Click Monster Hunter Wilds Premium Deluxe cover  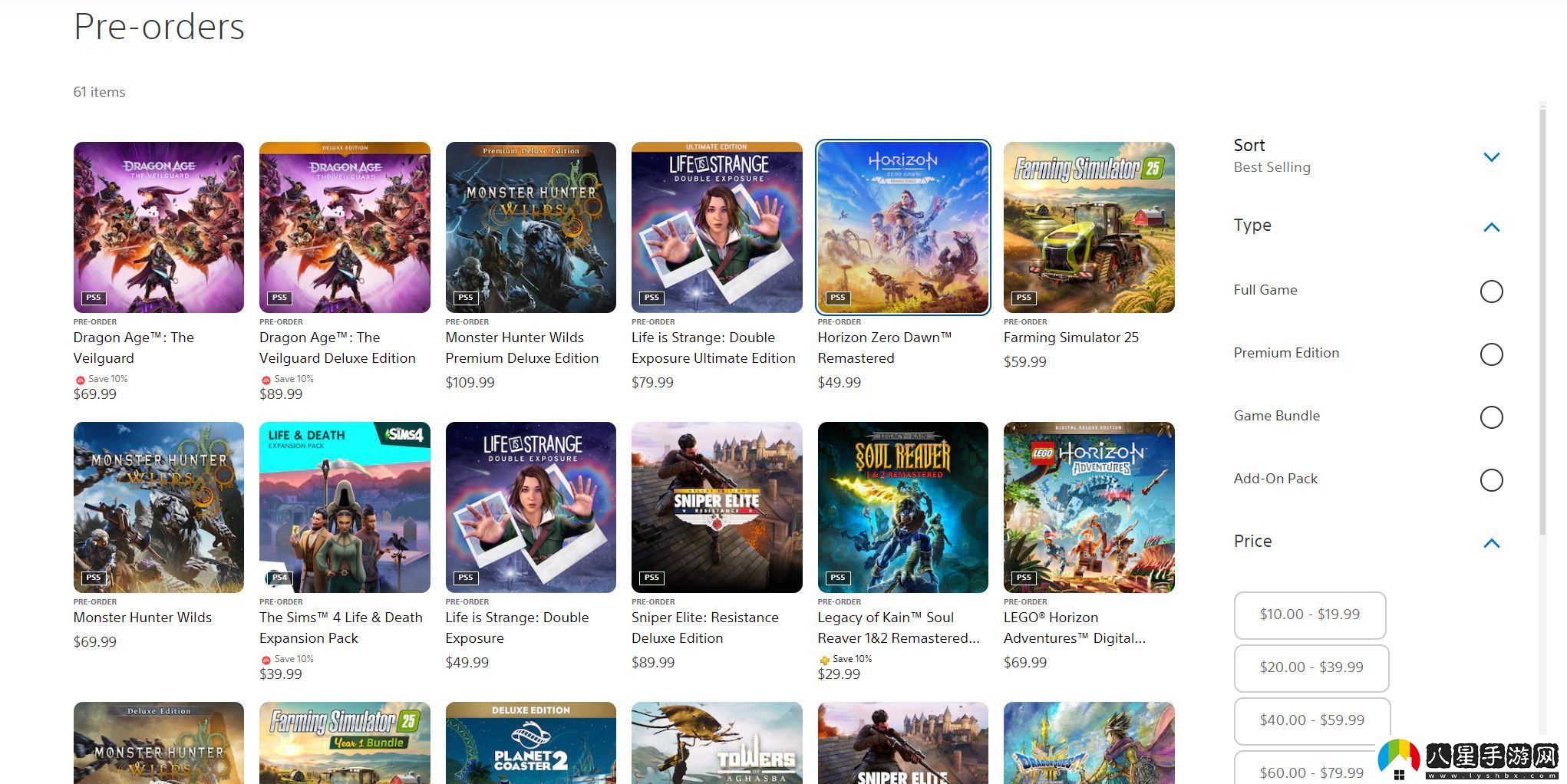tap(530, 227)
